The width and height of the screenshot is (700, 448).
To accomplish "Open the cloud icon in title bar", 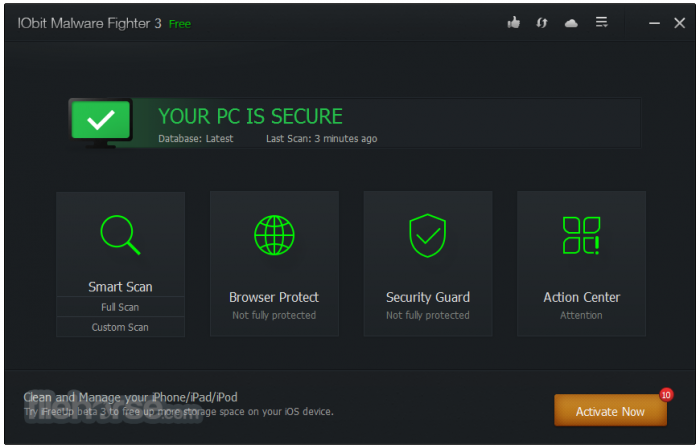I will click(571, 23).
